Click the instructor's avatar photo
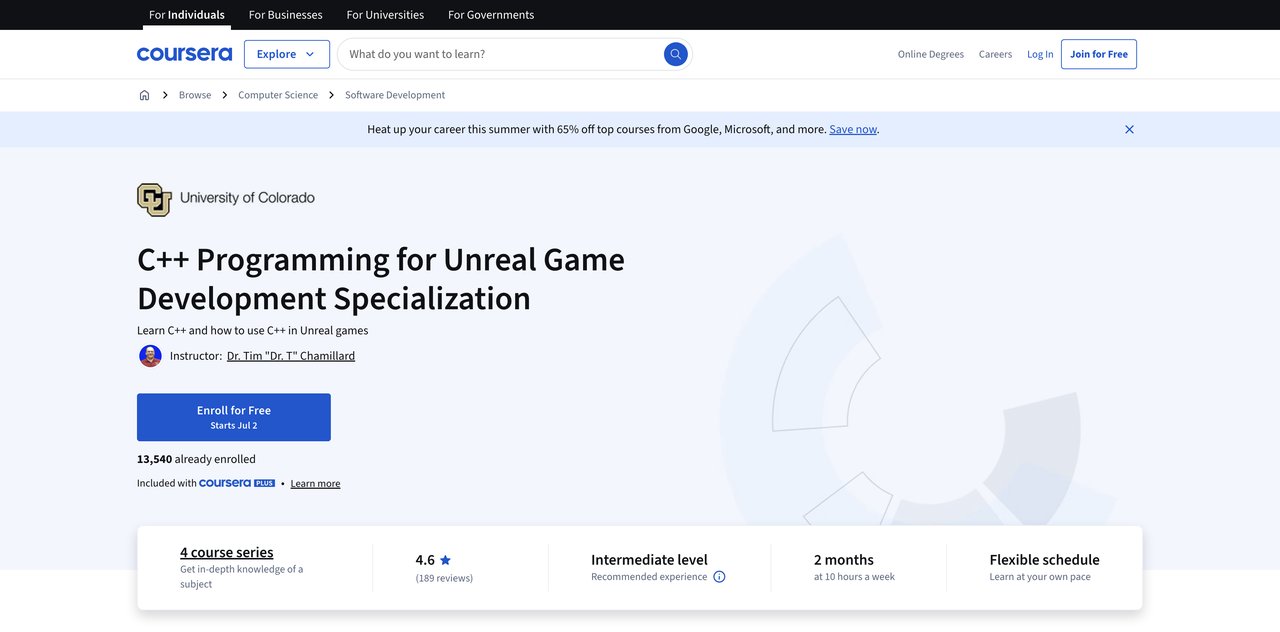1280x632 pixels. click(150, 356)
